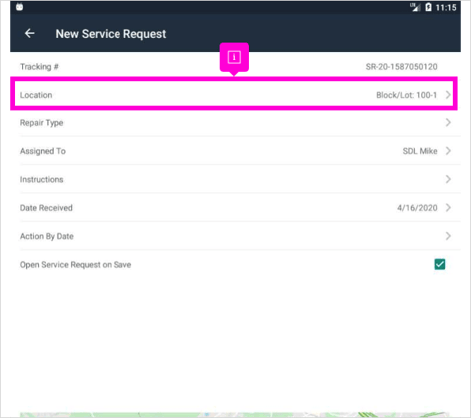Open the Action By Date chevron

coord(448,236)
